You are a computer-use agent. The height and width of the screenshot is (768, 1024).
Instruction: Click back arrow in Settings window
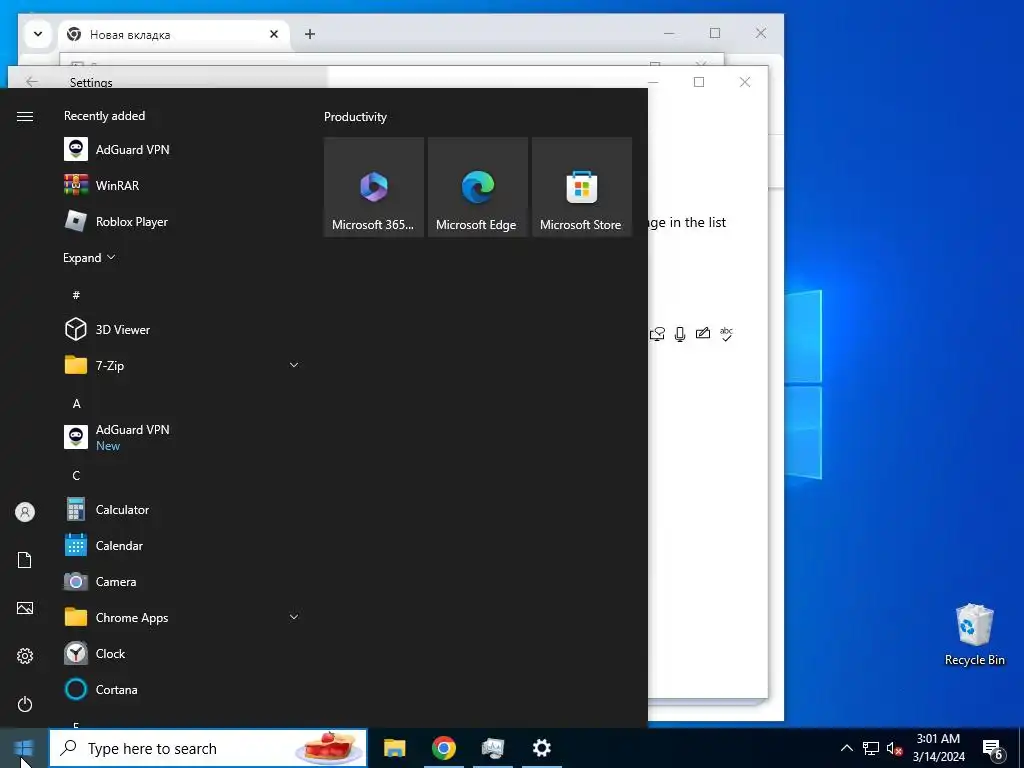(31, 82)
